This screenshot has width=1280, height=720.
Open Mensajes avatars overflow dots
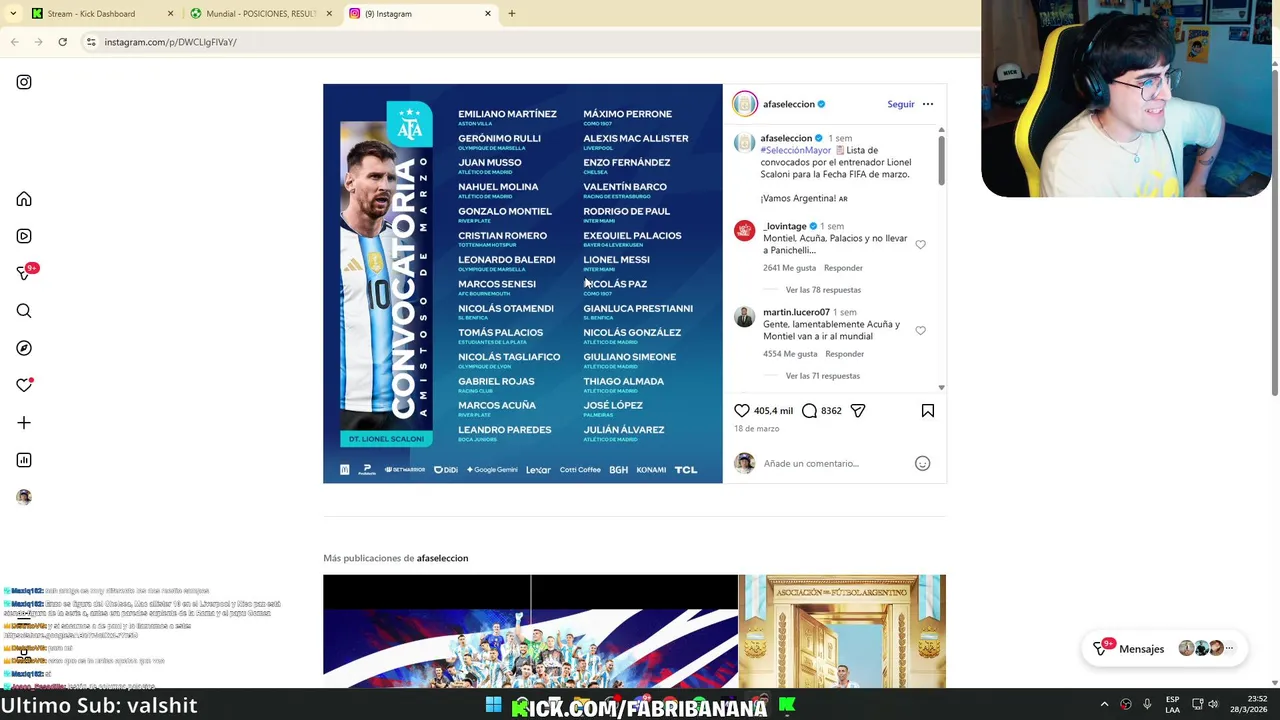tap(1230, 648)
